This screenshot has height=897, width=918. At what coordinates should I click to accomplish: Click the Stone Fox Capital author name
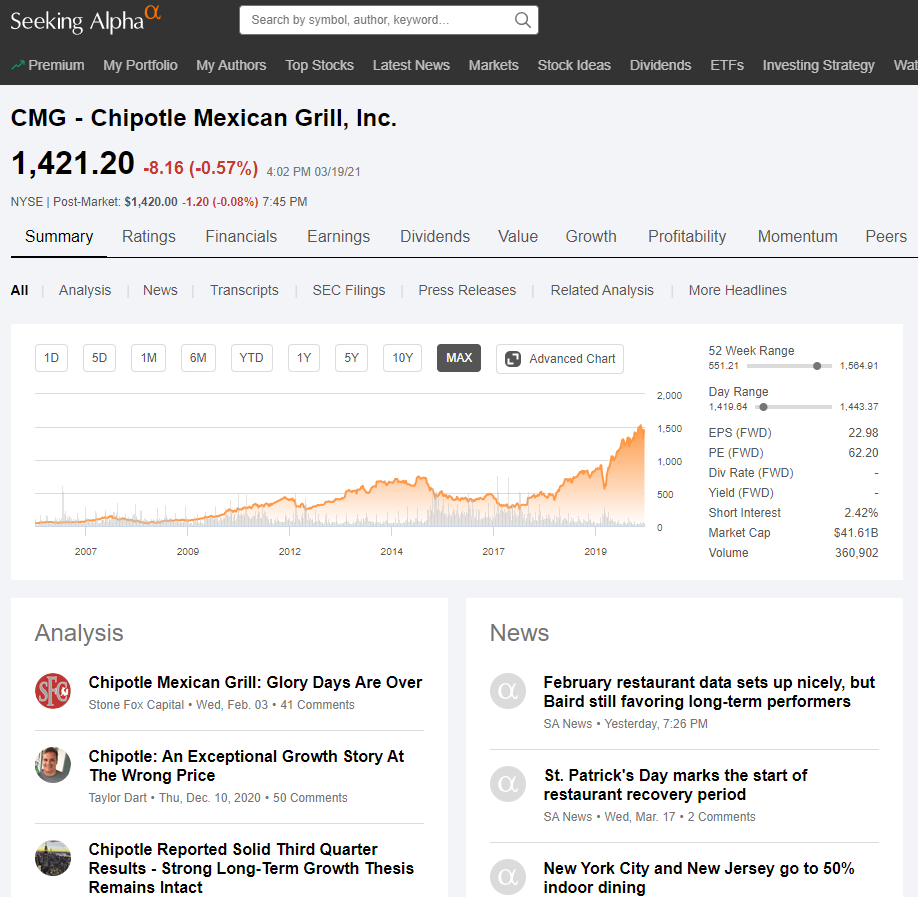pyautogui.click(x=136, y=705)
